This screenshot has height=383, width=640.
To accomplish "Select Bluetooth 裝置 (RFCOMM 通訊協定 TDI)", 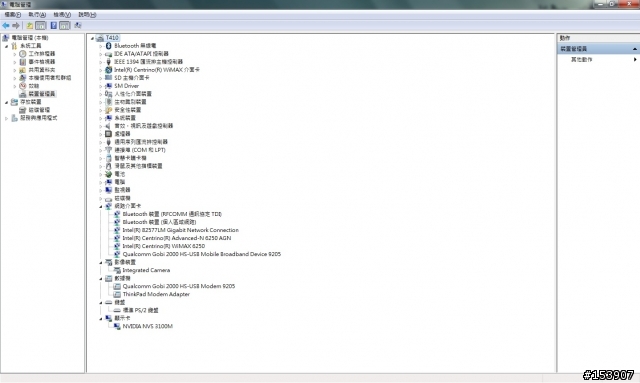I will (172, 214).
